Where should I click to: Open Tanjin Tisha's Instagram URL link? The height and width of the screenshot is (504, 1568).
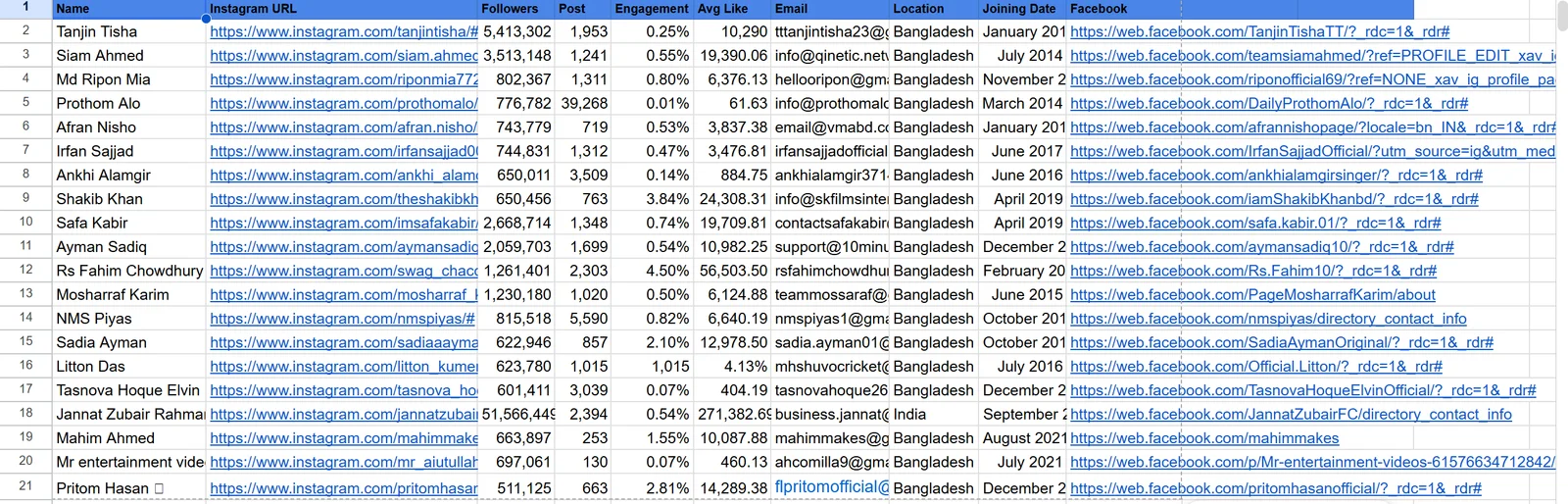344,31
